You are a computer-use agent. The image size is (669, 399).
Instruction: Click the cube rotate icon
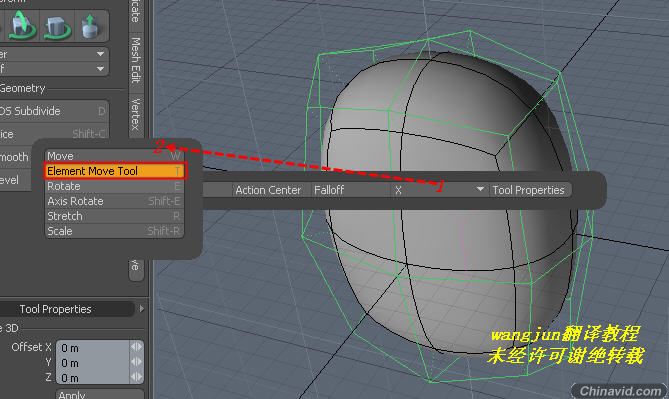pos(57,26)
